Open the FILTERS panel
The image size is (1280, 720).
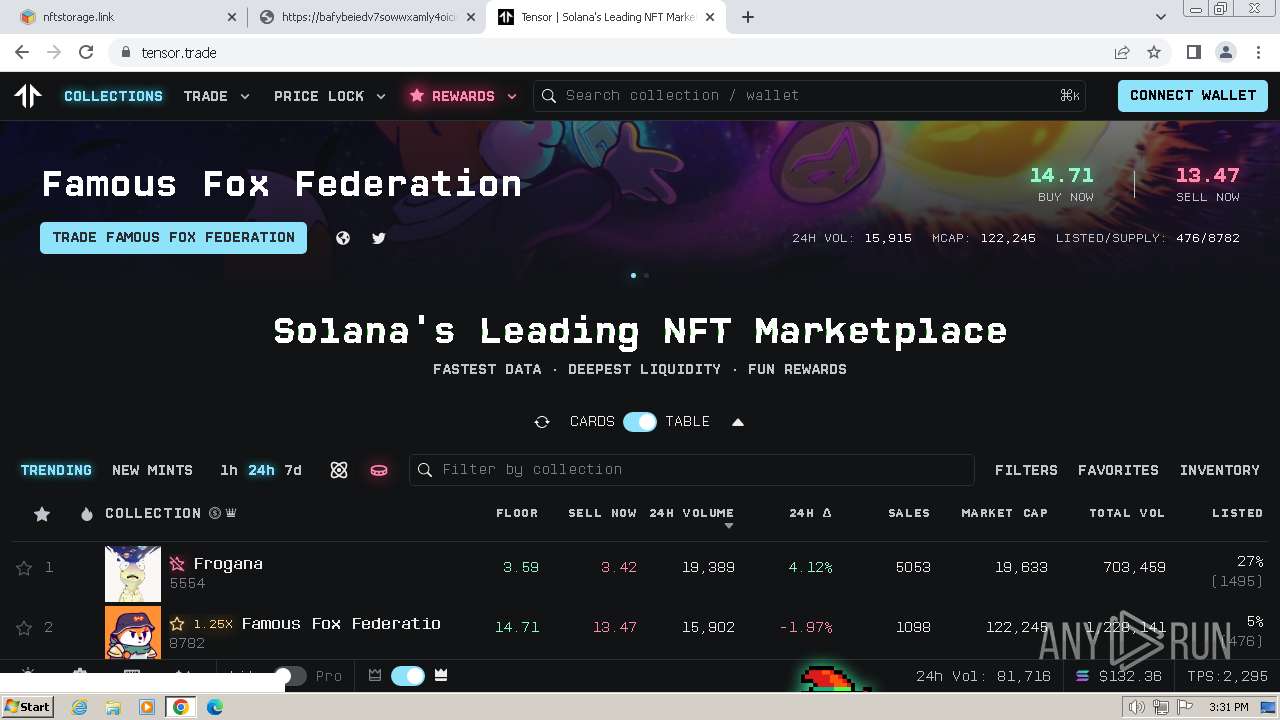tap(1026, 470)
